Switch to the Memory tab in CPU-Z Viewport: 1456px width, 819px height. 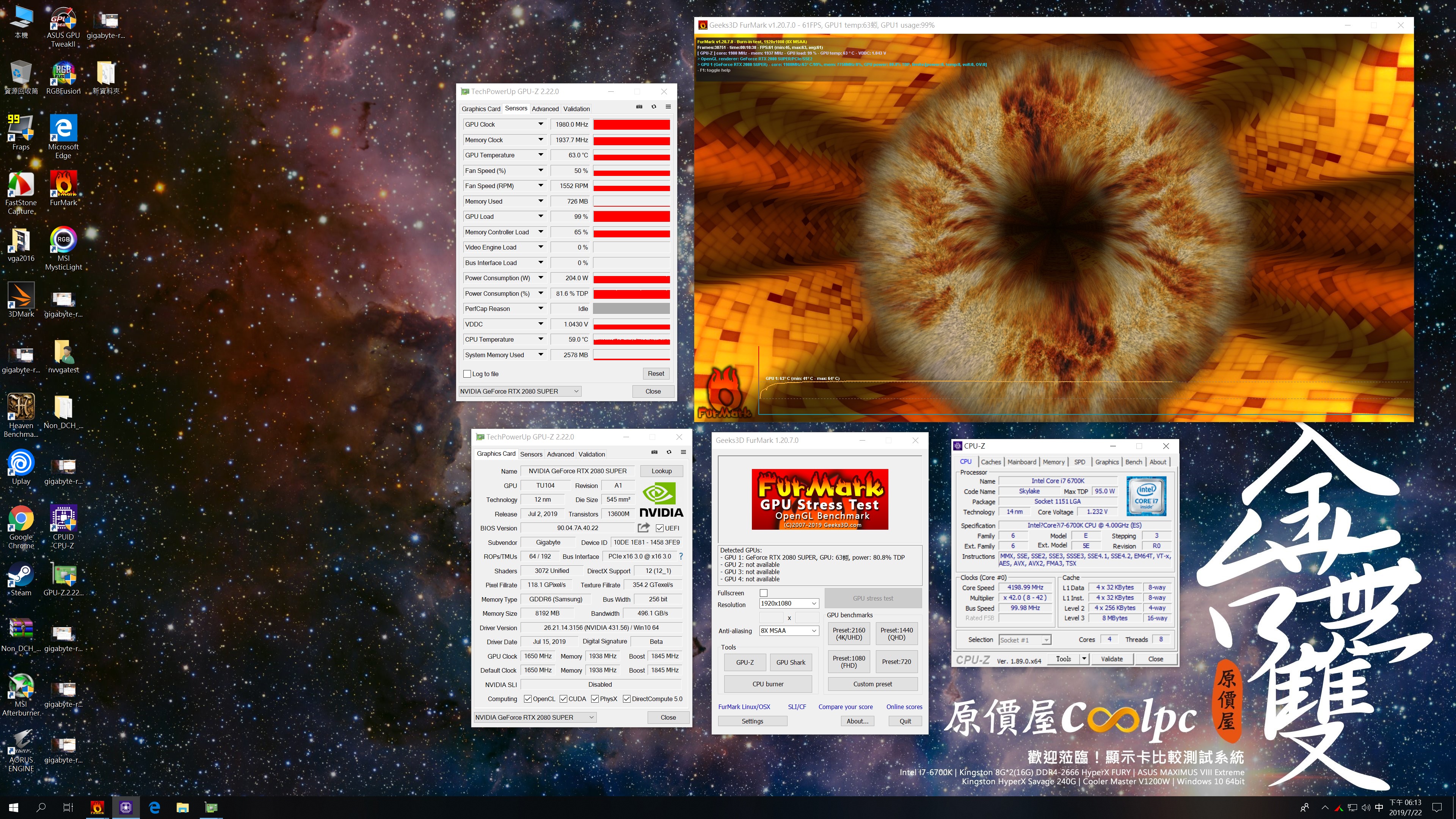(1054, 462)
